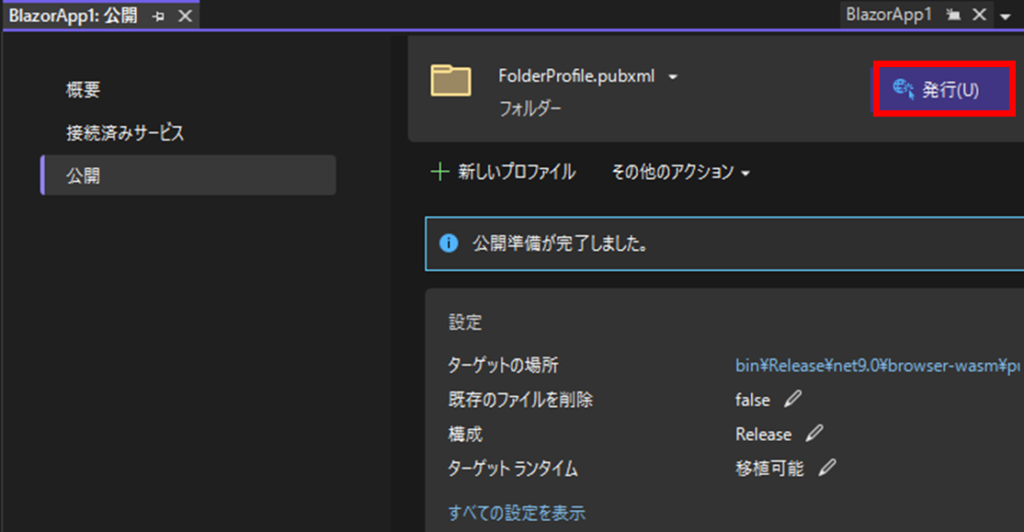Expand the FolderProfile.pubxml profile dropdown
Image resolution: width=1024 pixels, height=532 pixels.
673,77
